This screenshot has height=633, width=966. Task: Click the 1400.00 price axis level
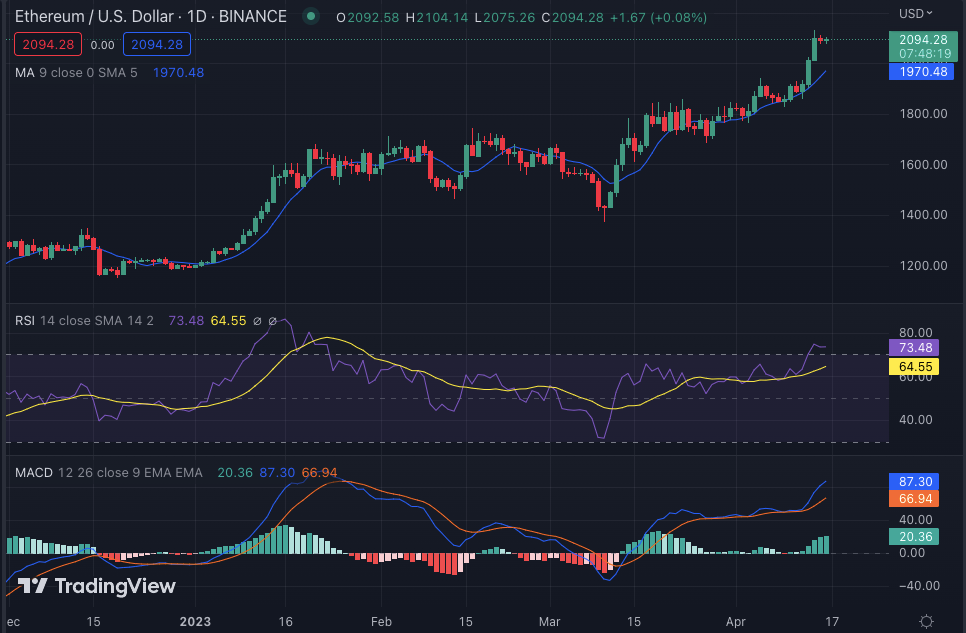[923, 214]
